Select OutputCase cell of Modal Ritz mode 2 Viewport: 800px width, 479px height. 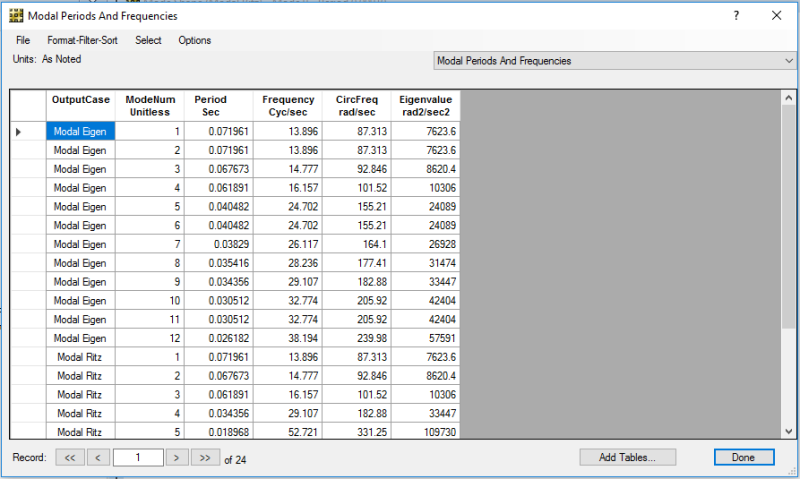81,376
